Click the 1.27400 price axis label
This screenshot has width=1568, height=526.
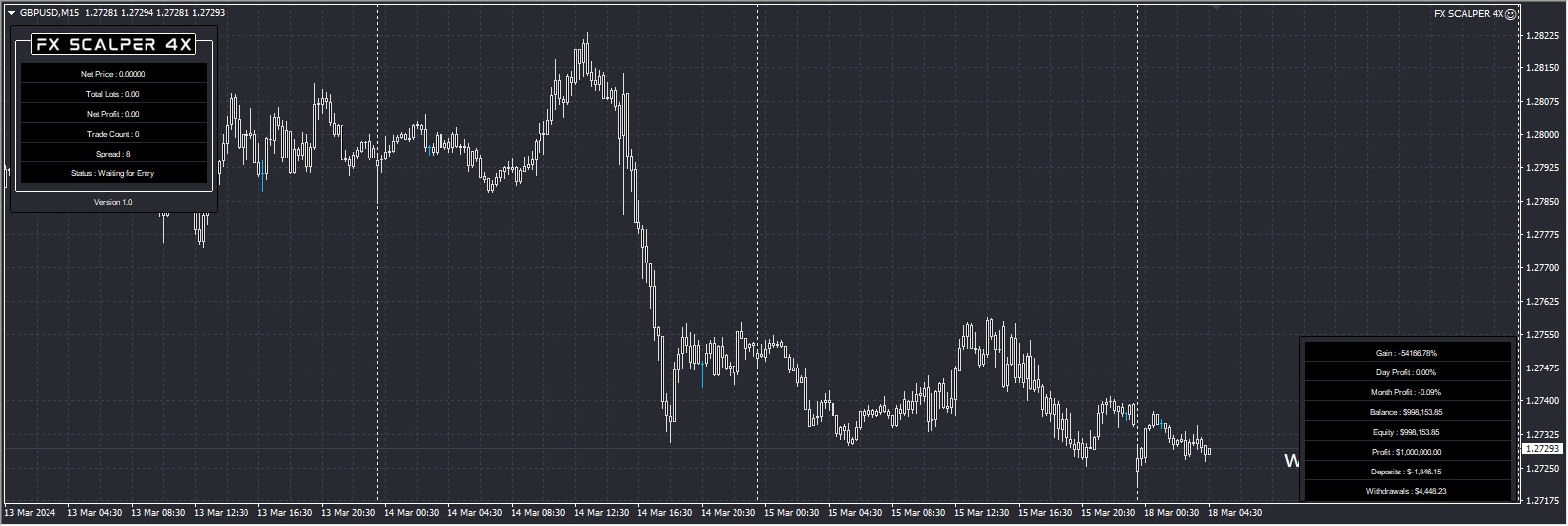pyautogui.click(x=1543, y=401)
